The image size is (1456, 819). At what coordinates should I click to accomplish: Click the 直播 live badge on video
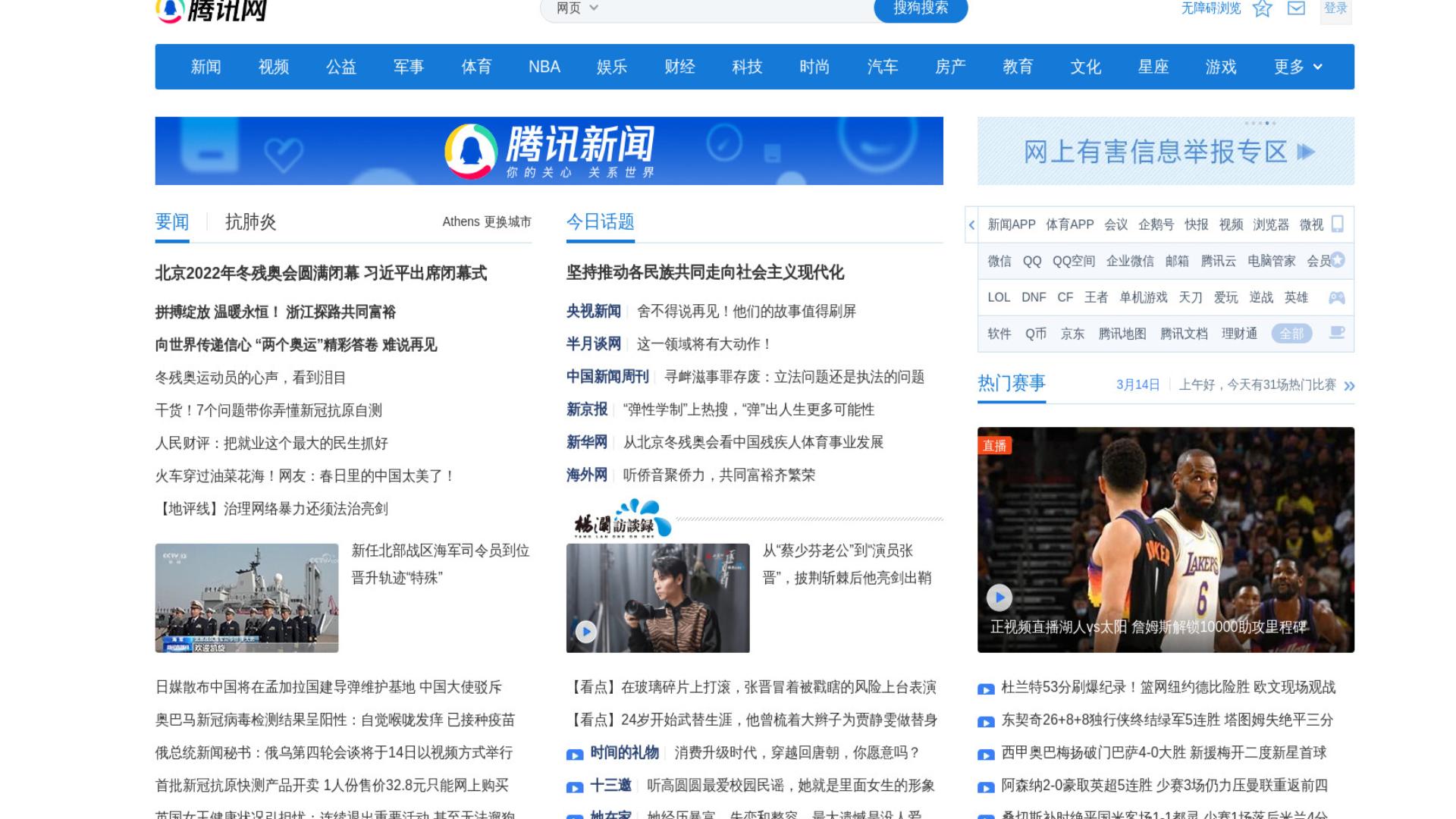click(994, 445)
